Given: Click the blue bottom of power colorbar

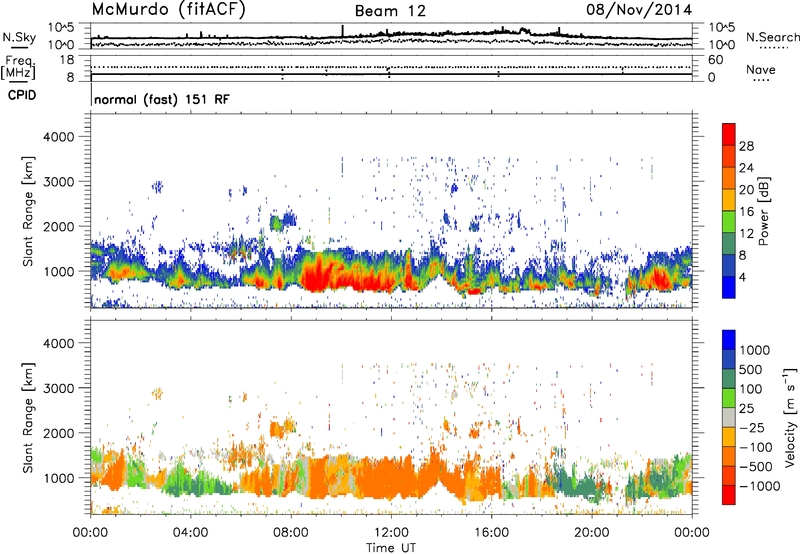Looking at the screenshot, I should (729, 287).
